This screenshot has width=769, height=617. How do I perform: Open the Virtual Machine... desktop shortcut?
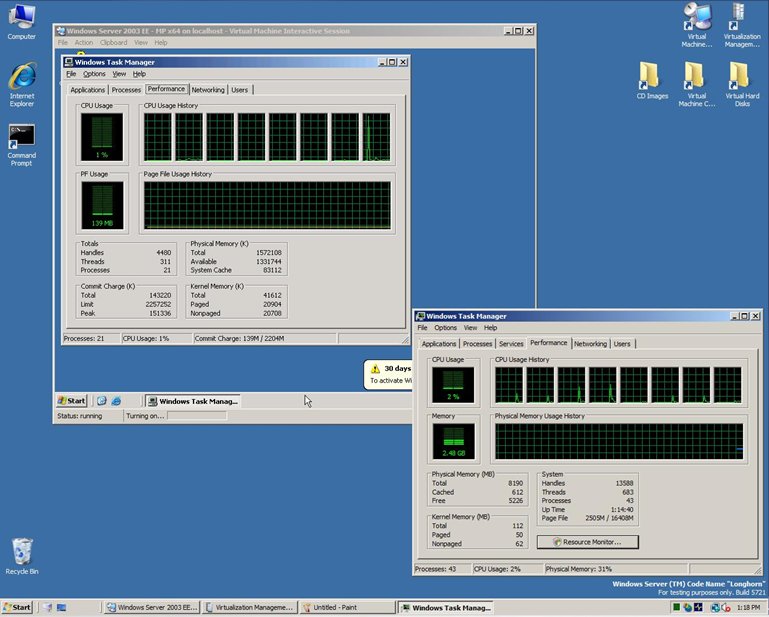coord(697,25)
